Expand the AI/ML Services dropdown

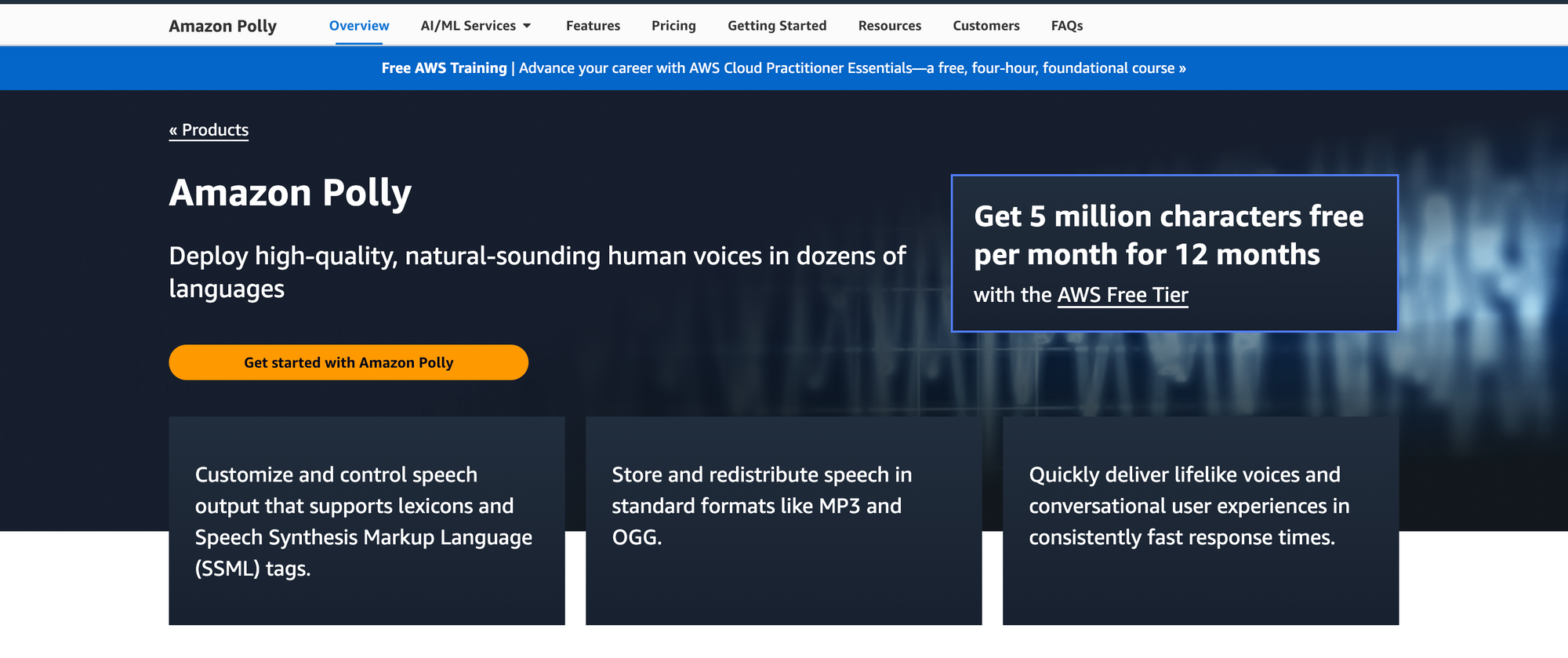coord(476,26)
